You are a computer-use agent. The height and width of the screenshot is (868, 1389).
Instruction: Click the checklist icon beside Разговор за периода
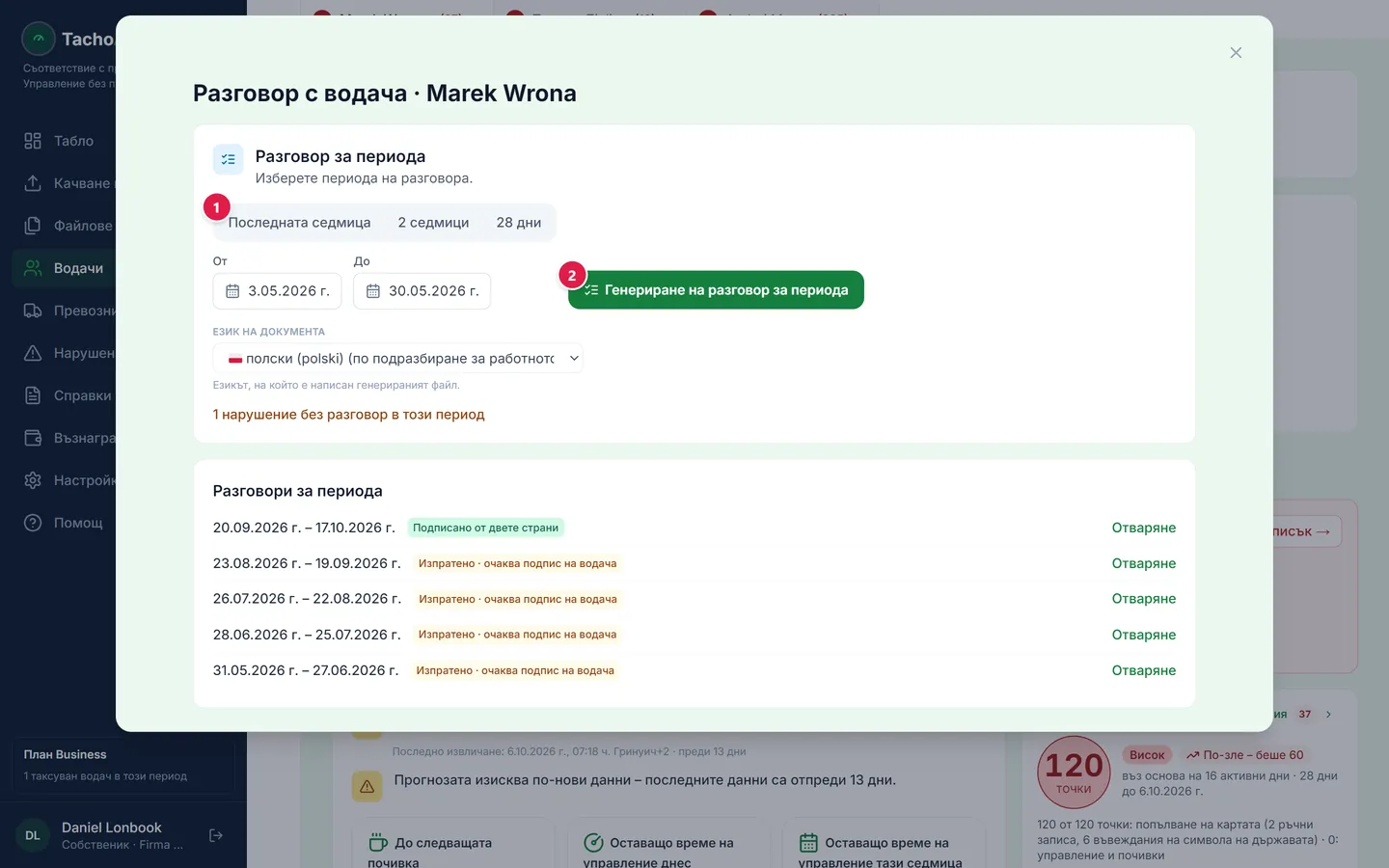[x=229, y=159]
